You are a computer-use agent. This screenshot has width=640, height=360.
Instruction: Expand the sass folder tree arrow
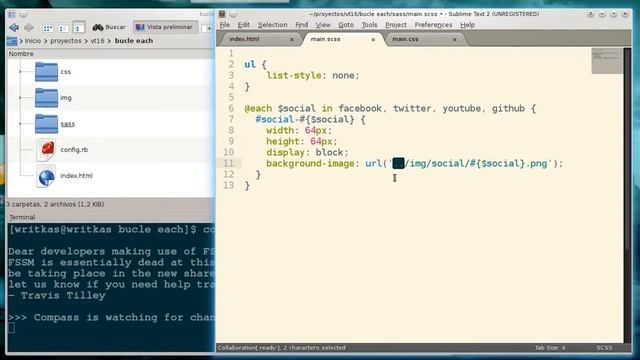[20, 123]
